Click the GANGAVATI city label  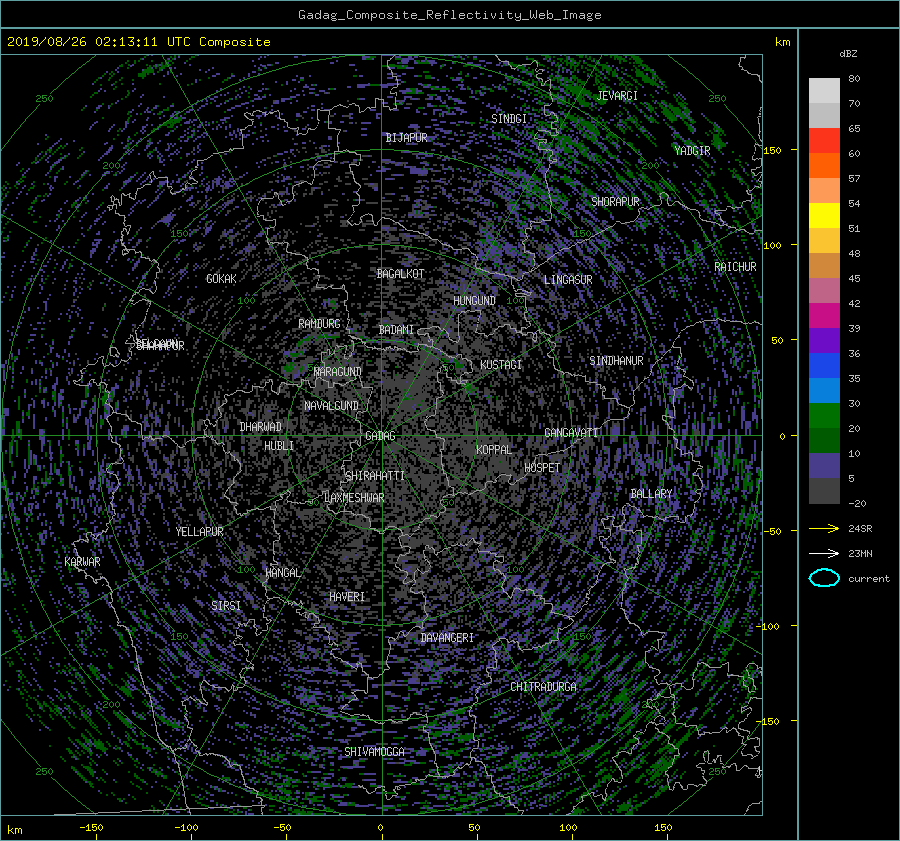(x=571, y=433)
